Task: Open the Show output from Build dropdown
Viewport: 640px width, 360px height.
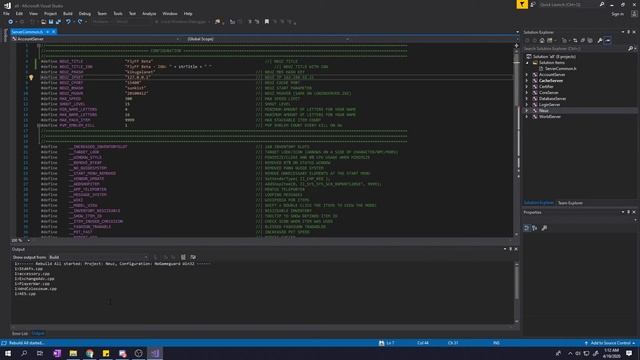Action: 98,257
